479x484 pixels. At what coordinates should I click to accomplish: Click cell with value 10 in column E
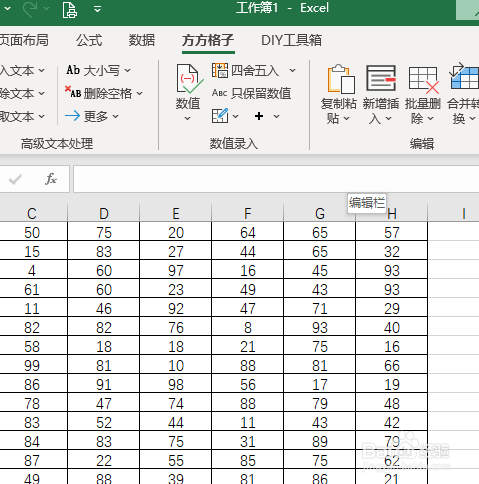click(176, 365)
